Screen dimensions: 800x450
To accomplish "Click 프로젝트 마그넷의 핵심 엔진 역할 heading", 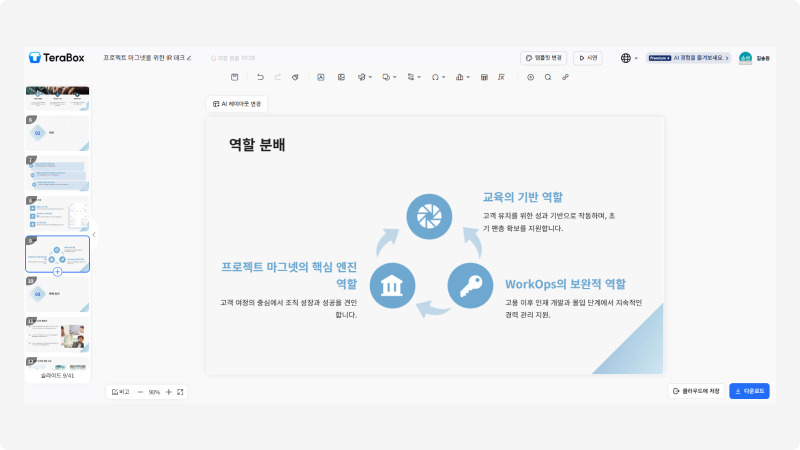I will (289, 275).
